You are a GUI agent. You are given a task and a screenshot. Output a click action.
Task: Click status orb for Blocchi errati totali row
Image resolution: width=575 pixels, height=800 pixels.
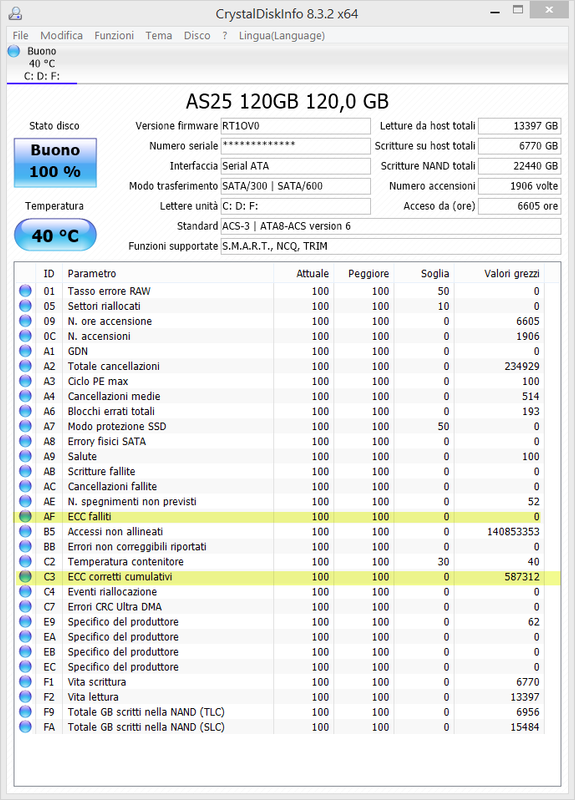pyautogui.click(x=25, y=411)
